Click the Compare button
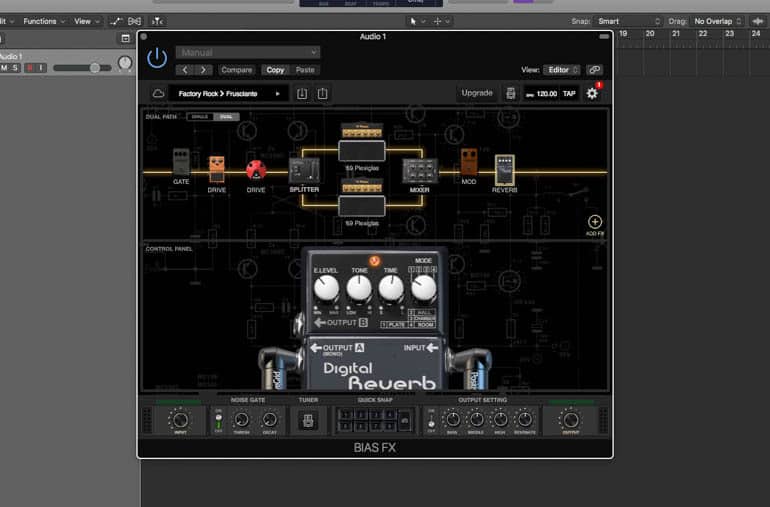 pos(237,70)
